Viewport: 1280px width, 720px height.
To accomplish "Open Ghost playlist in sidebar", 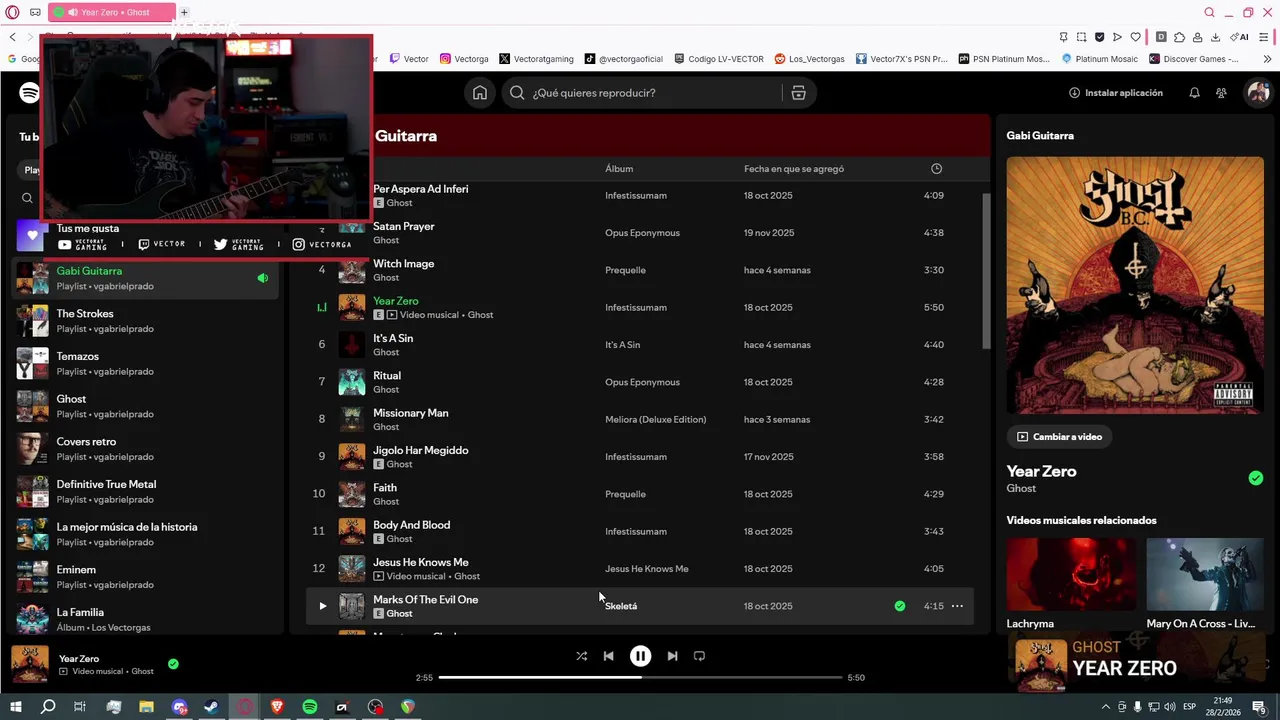I will point(145,406).
